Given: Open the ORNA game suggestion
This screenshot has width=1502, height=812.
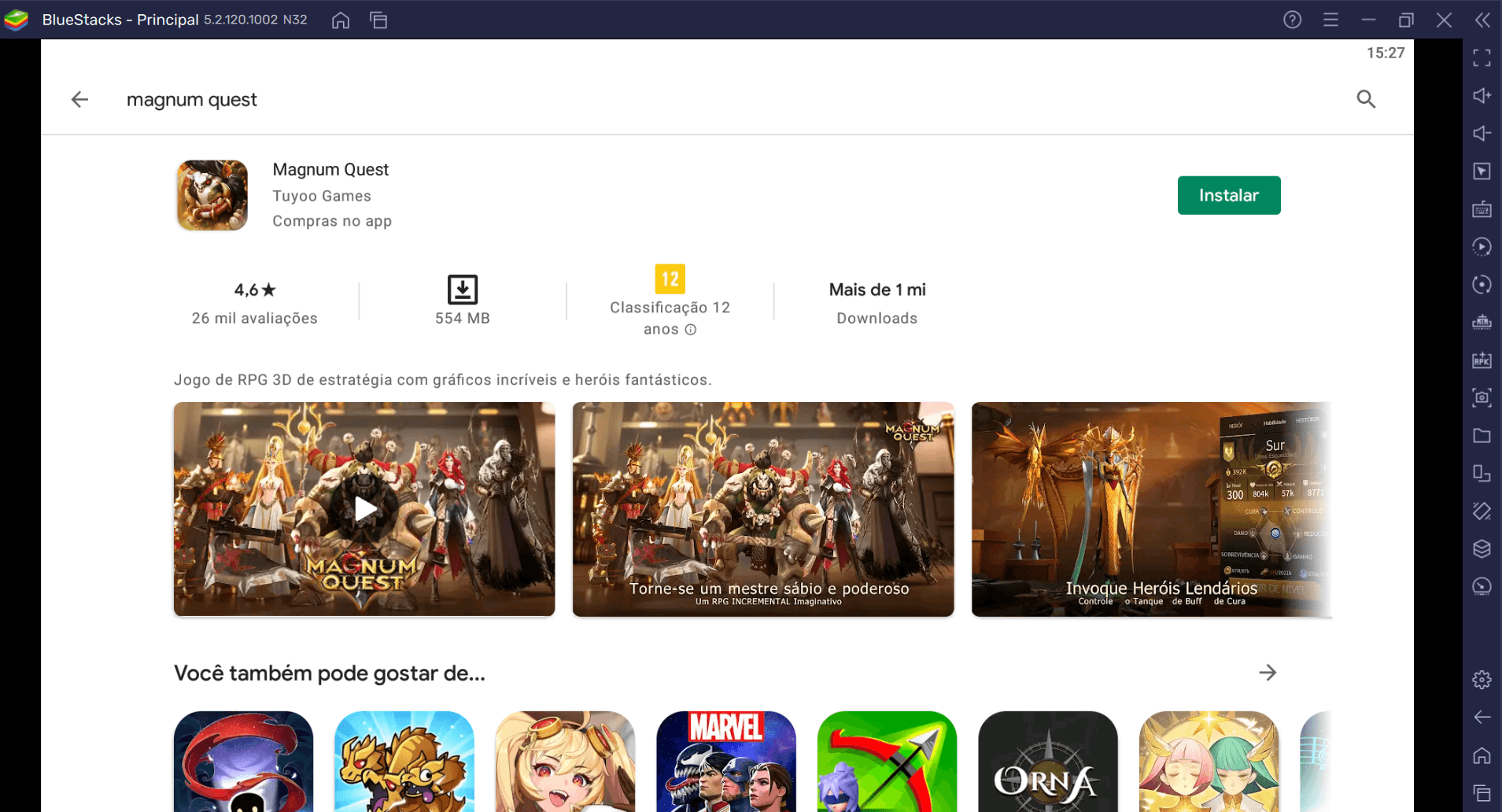Looking at the screenshot, I should pyautogui.click(x=1047, y=762).
